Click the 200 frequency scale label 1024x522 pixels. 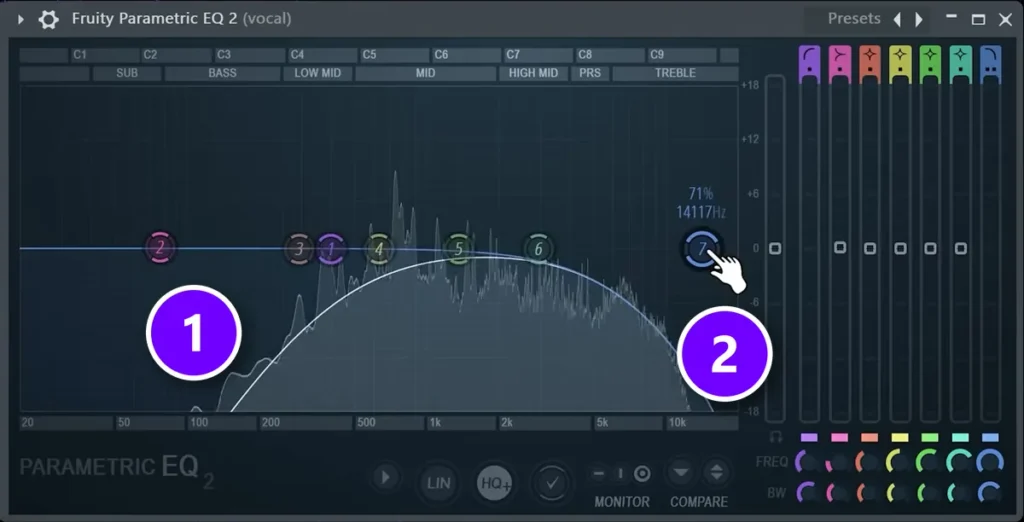[x=270, y=423]
